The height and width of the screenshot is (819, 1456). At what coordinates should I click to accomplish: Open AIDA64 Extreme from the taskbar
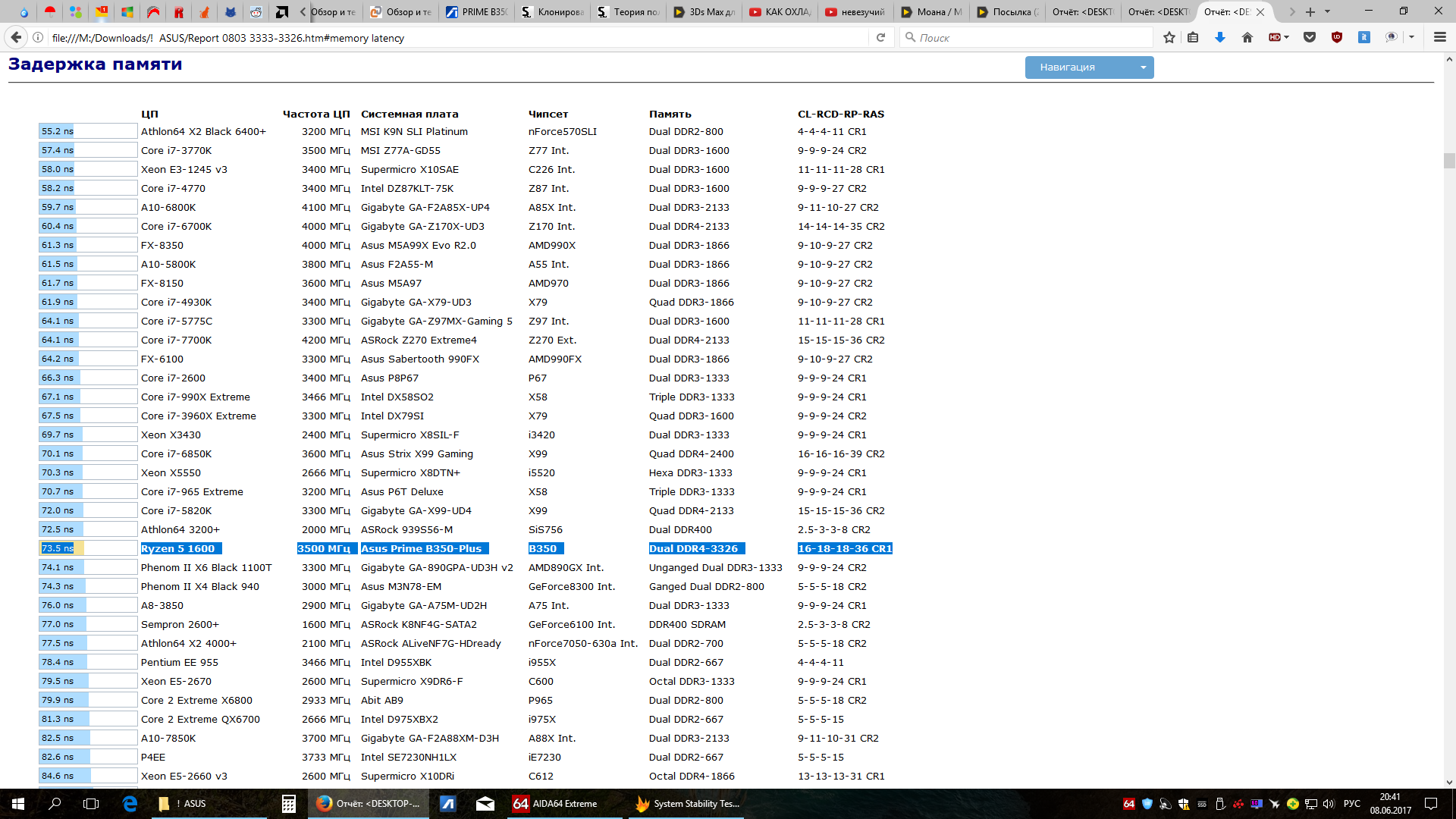(x=556, y=804)
